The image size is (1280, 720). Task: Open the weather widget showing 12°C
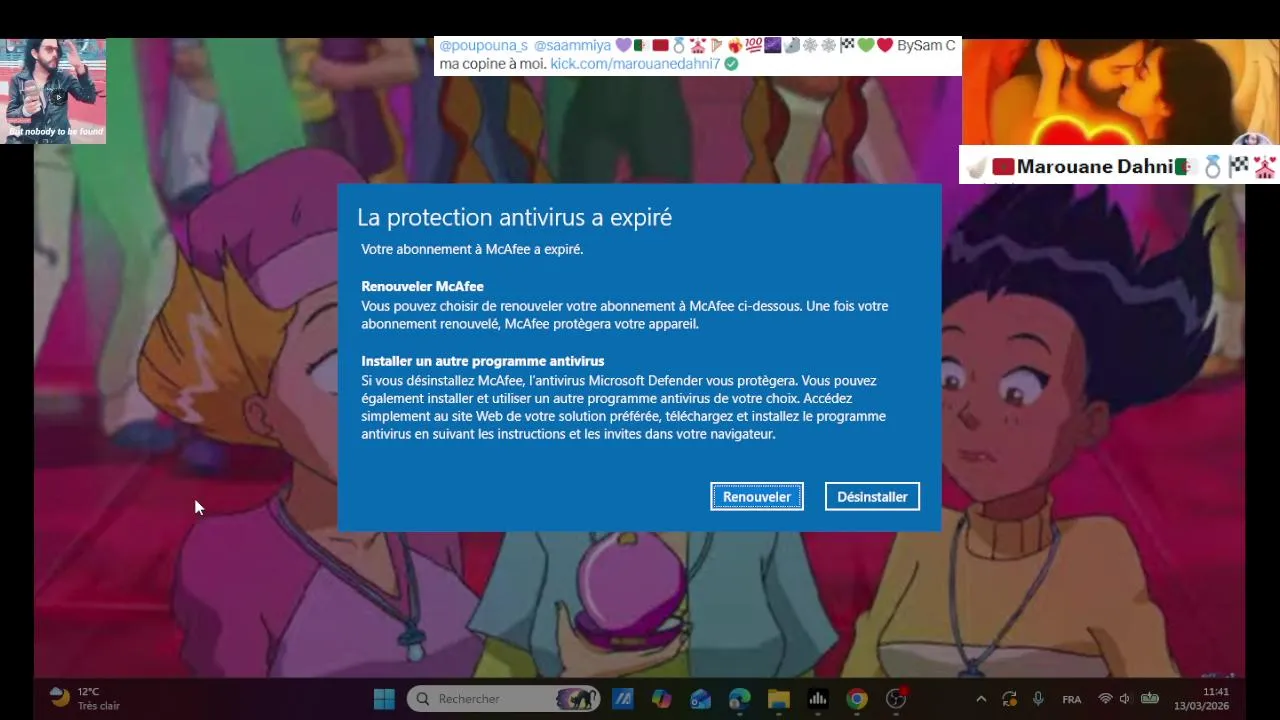[84, 698]
